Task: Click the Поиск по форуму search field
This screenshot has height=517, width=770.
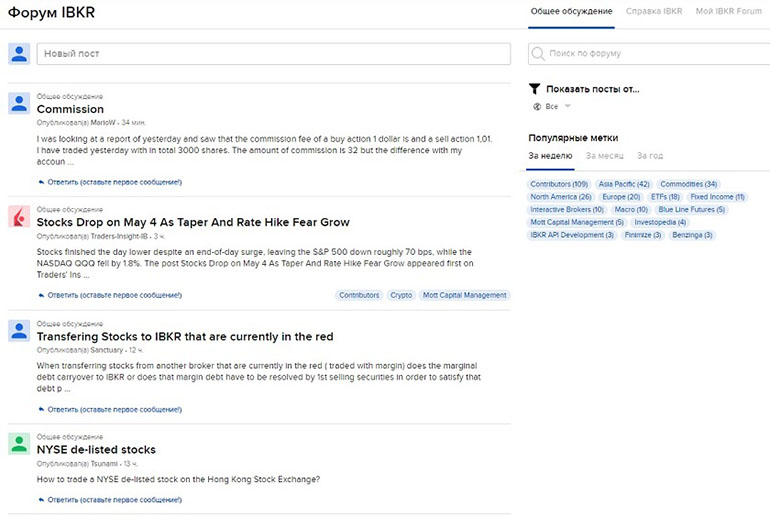Action: [x=649, y=54]
